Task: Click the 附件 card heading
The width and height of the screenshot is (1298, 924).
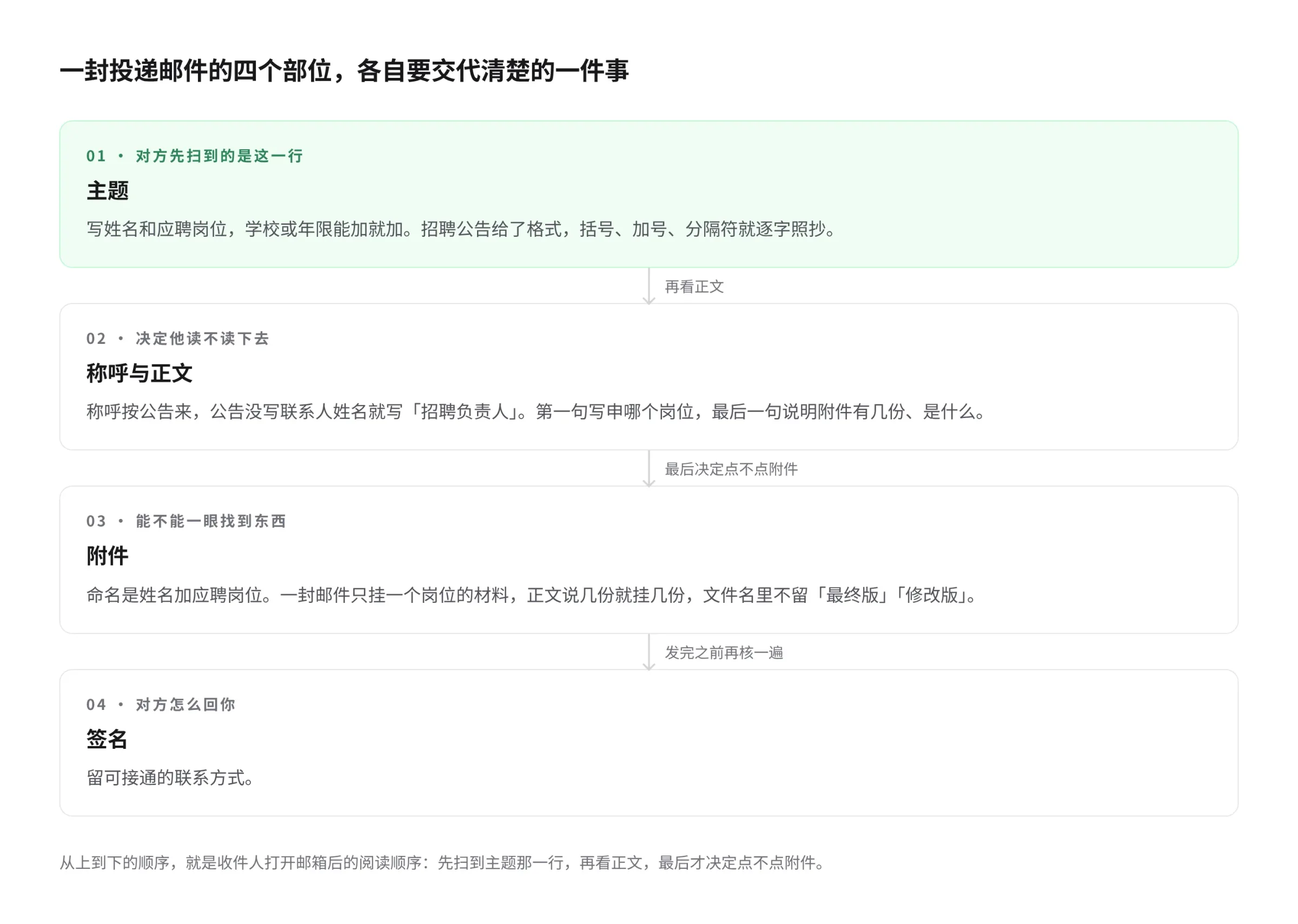Action: [108, 556]
